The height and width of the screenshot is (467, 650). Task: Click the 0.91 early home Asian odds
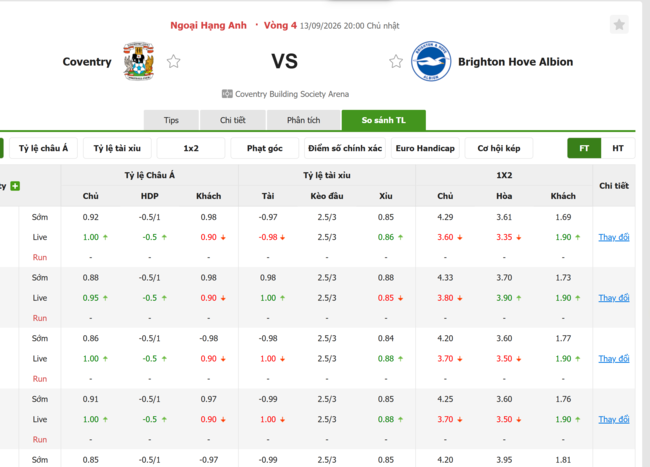pos(90,399)
